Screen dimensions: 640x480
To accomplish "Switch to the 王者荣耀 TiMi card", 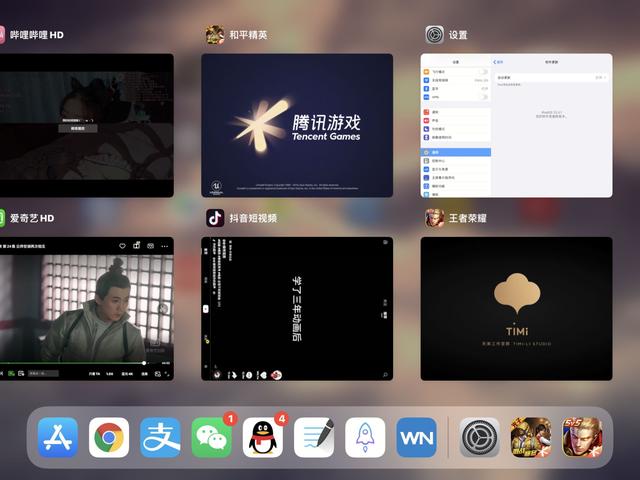I will click(516, 309).
